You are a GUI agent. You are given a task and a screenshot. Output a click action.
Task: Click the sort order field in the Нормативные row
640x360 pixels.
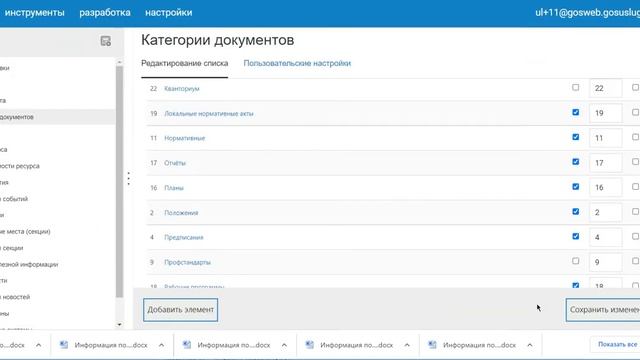pos(606,138)
